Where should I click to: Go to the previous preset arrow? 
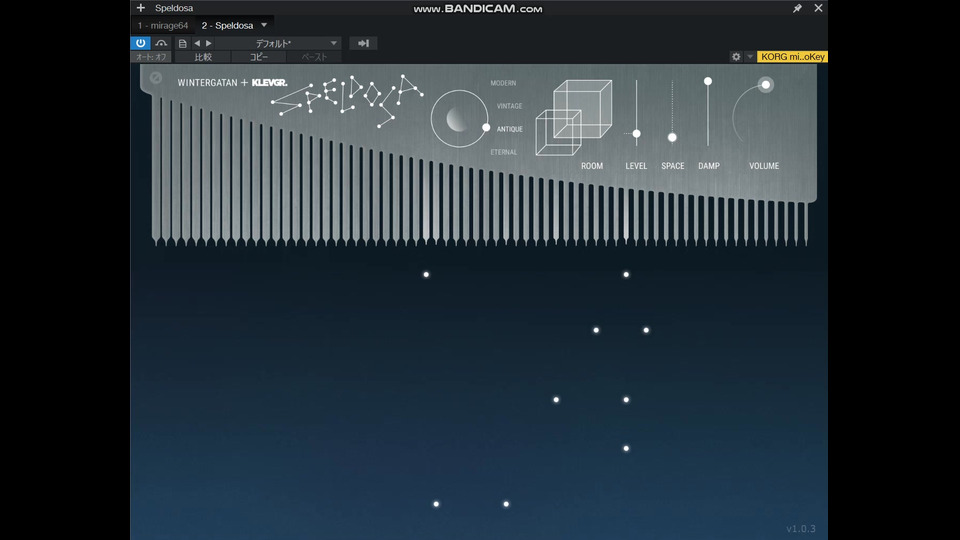tap(197, 43)
